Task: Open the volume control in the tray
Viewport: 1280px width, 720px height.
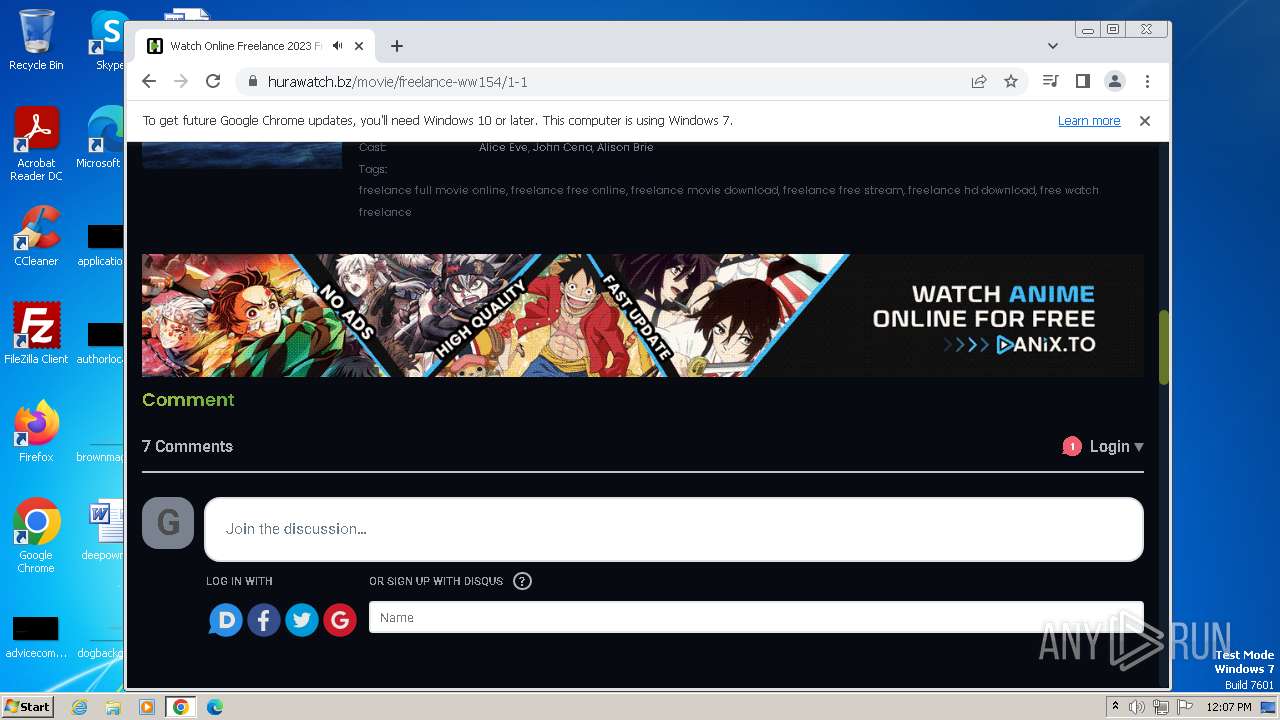Action: [1137, 707]
